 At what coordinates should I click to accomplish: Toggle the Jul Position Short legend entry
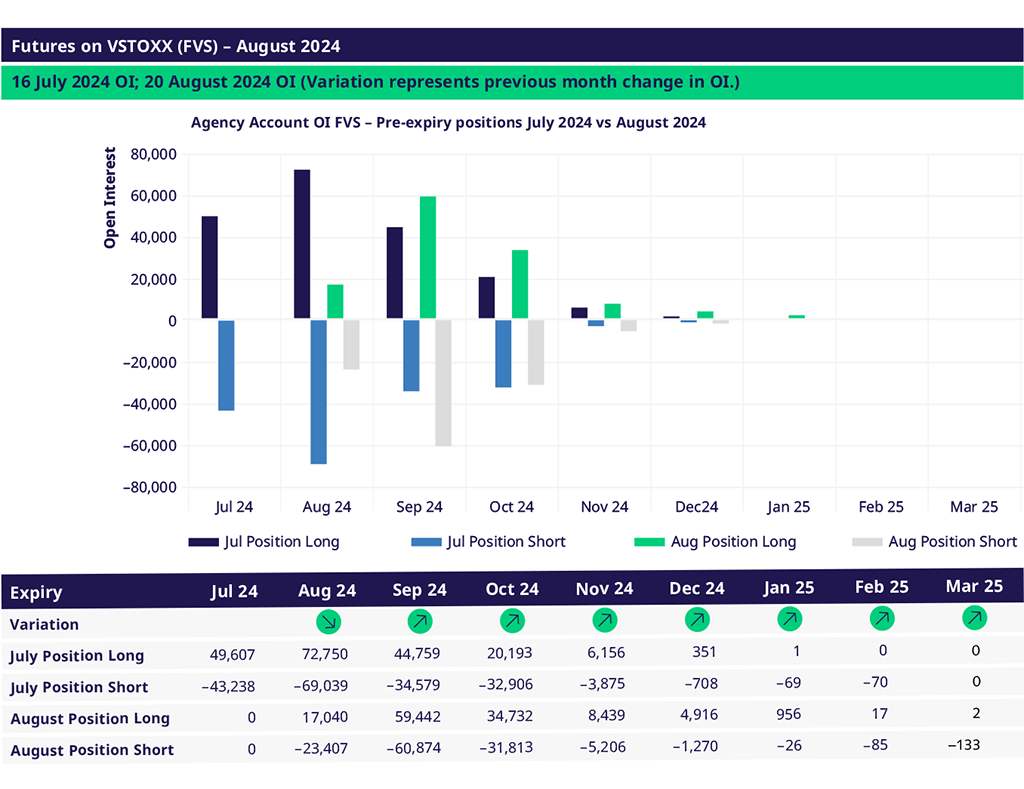488,542
